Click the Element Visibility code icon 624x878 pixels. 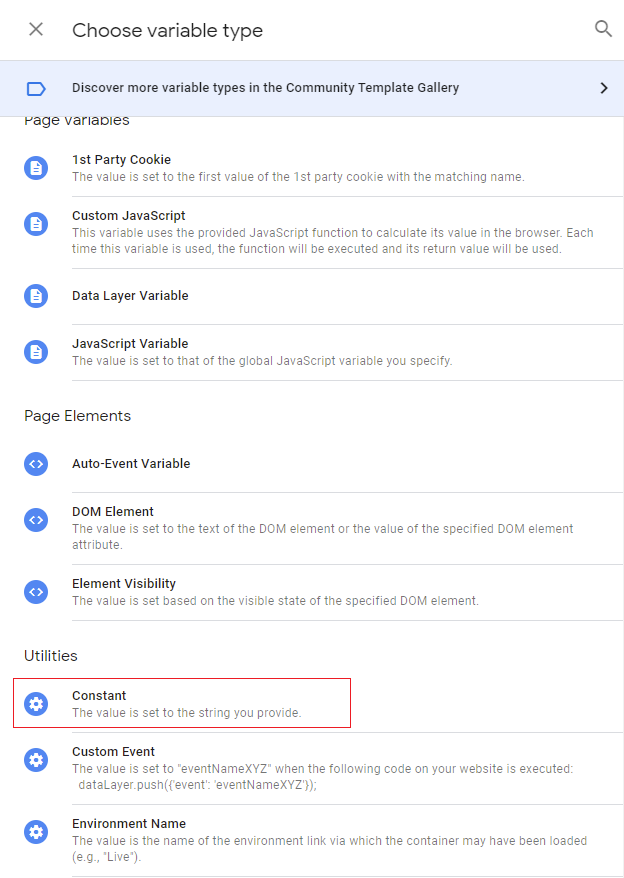[x=36, y=592]
